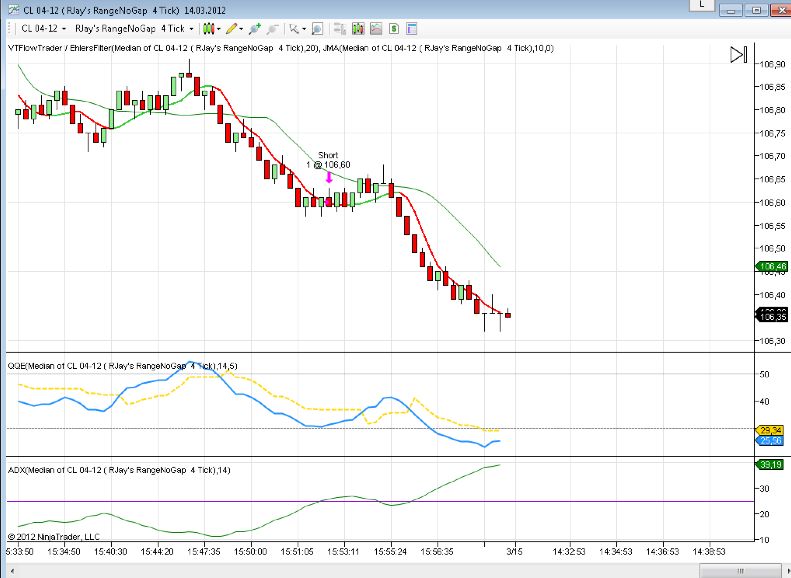The width and height of the screenshot is (791, 578).
Task: Open the cursor pointer type dropdown
Action: [x=297, y=29]
